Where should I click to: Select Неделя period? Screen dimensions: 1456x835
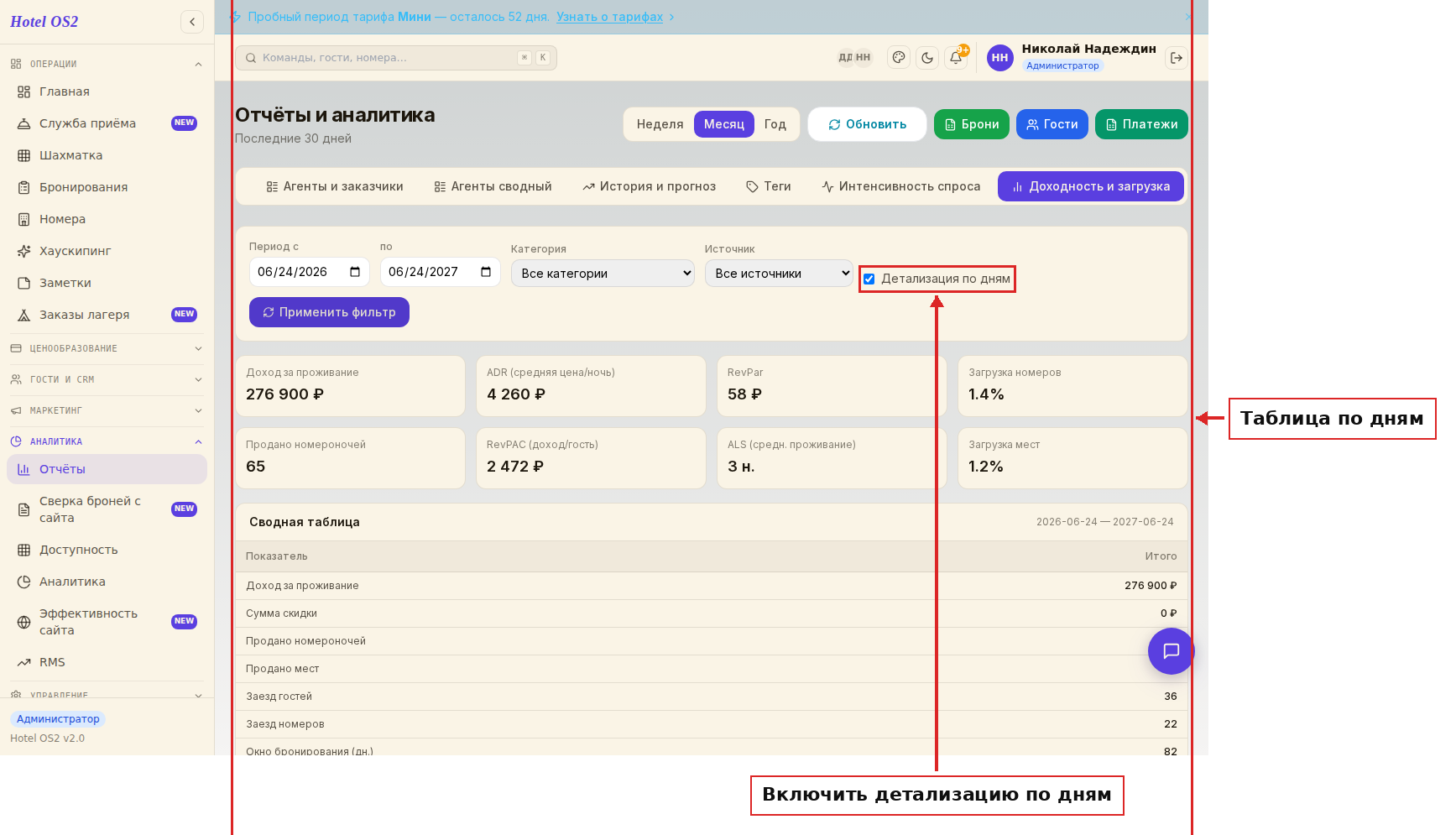(x=660, y=124)
